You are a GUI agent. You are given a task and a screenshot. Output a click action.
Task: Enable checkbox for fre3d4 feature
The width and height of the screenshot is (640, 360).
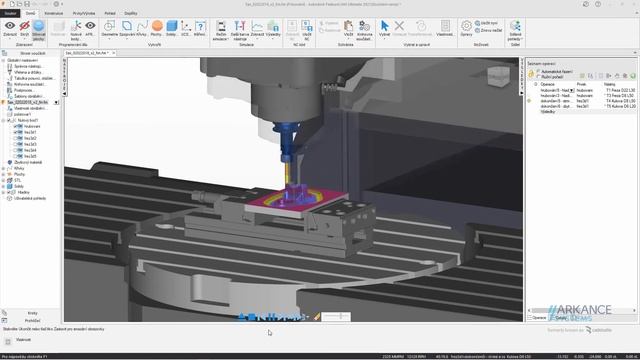(x=15, y=150)
